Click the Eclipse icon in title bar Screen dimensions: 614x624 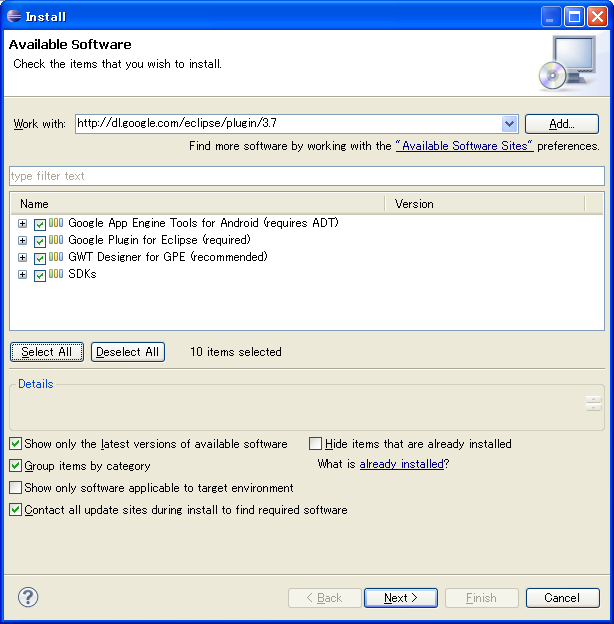point(14,16)
